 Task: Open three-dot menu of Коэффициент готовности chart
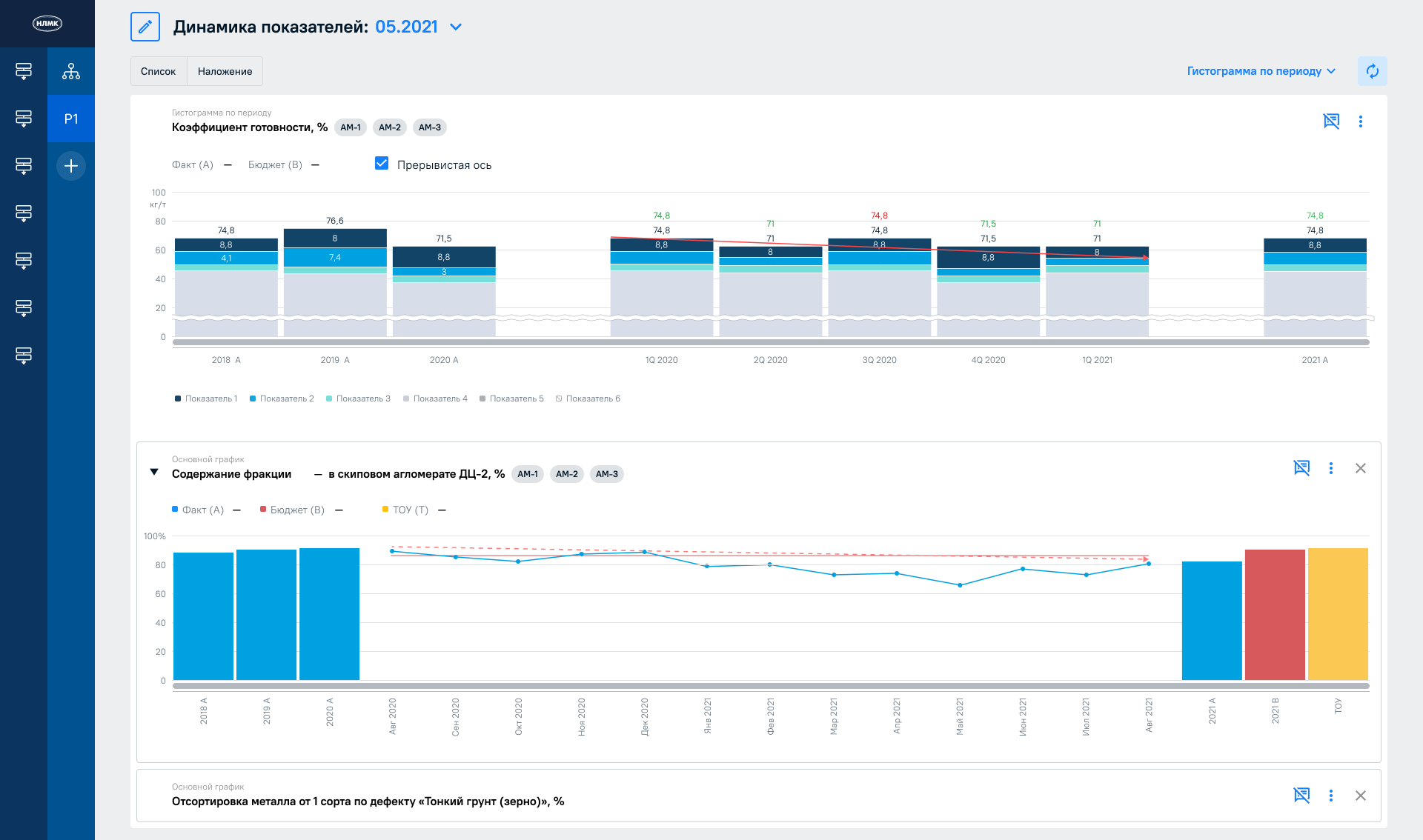click(1360, 121)
